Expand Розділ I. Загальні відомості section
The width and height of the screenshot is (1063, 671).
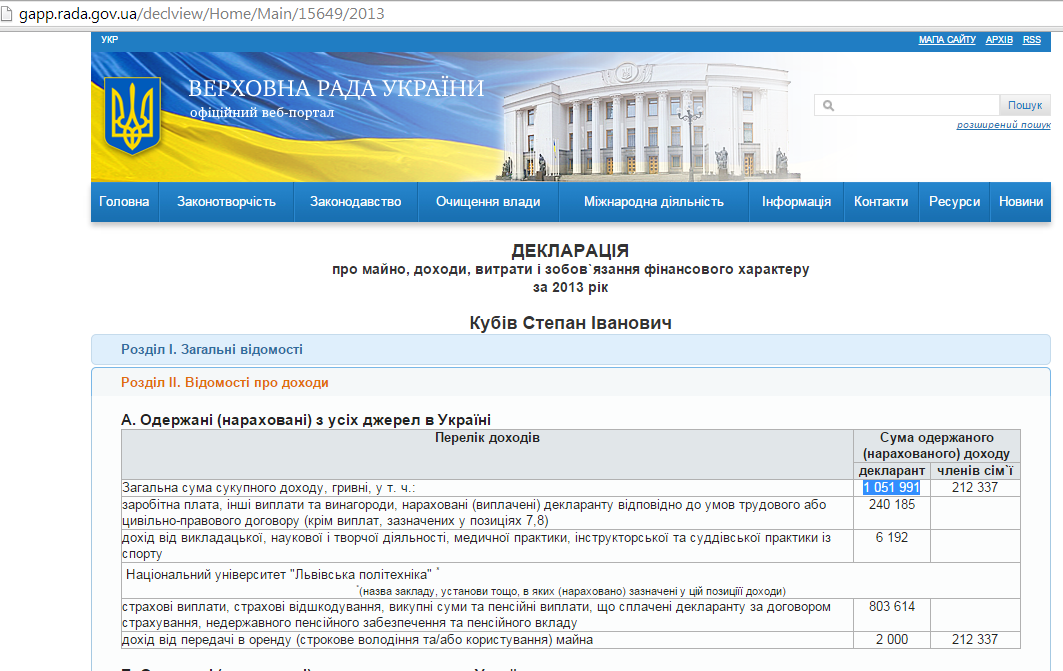(211, 349)
